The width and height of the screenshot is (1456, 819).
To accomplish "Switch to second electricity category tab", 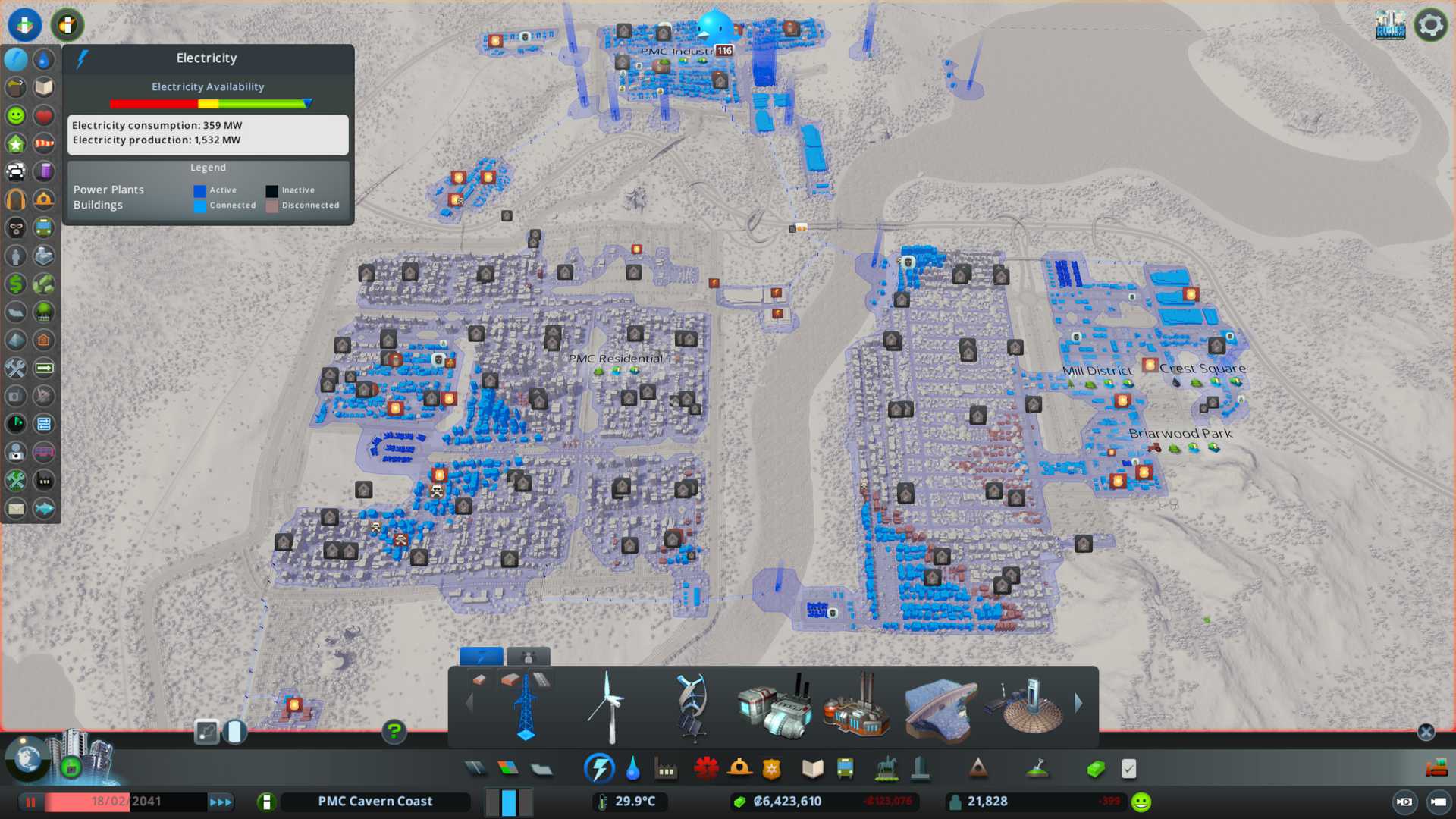I will click(x=528, y=656).
